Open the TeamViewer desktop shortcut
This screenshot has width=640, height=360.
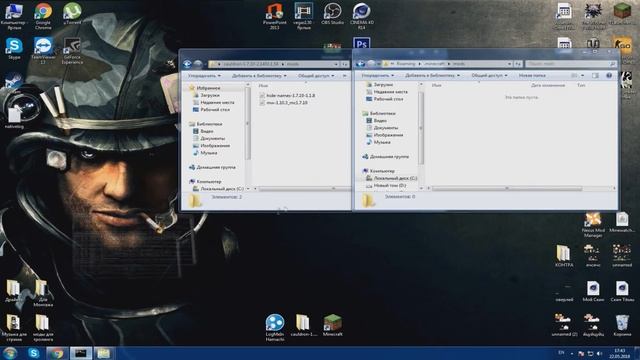pos(43,51)
